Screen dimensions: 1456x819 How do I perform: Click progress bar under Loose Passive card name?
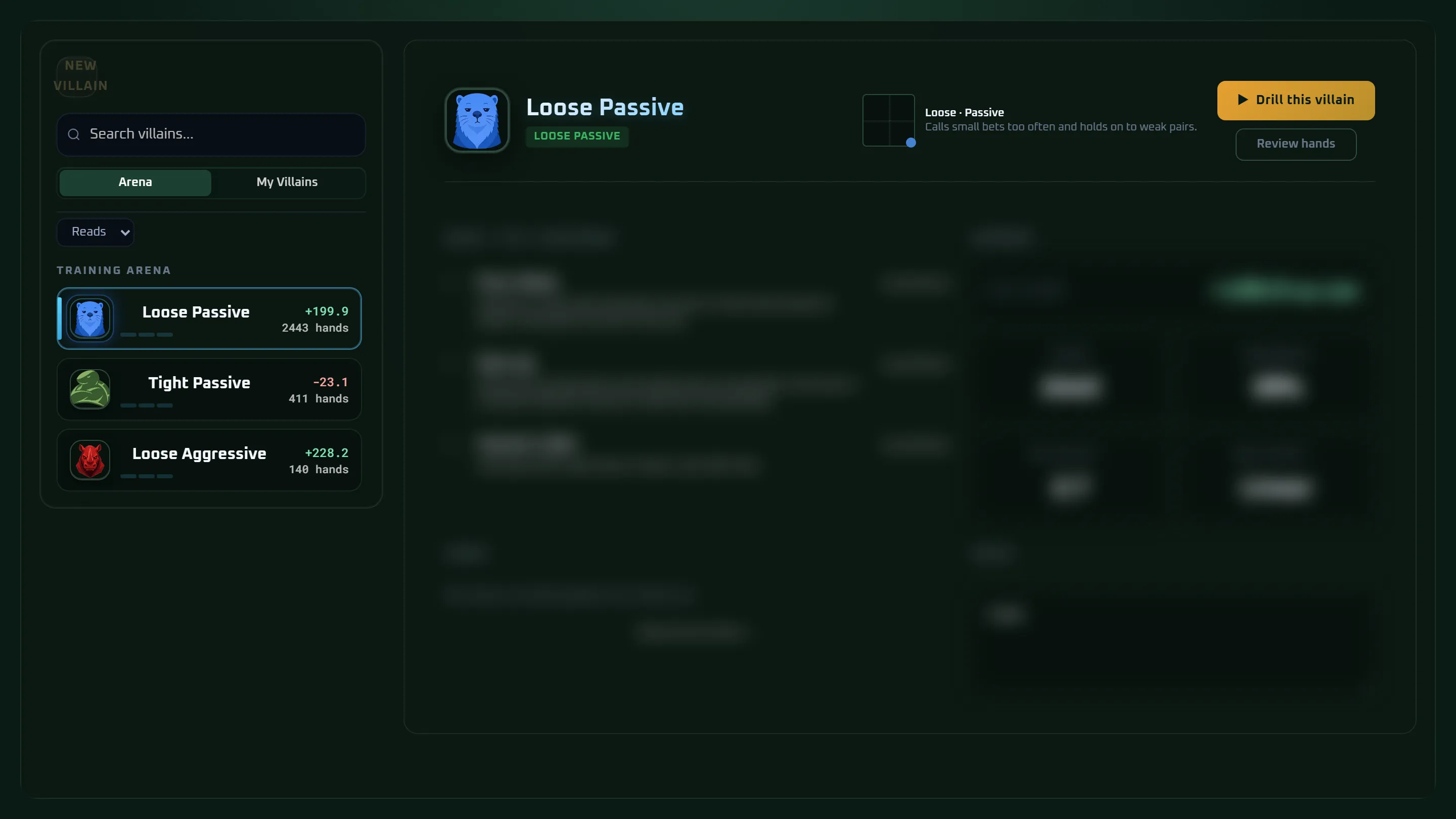tap(147, 335)
